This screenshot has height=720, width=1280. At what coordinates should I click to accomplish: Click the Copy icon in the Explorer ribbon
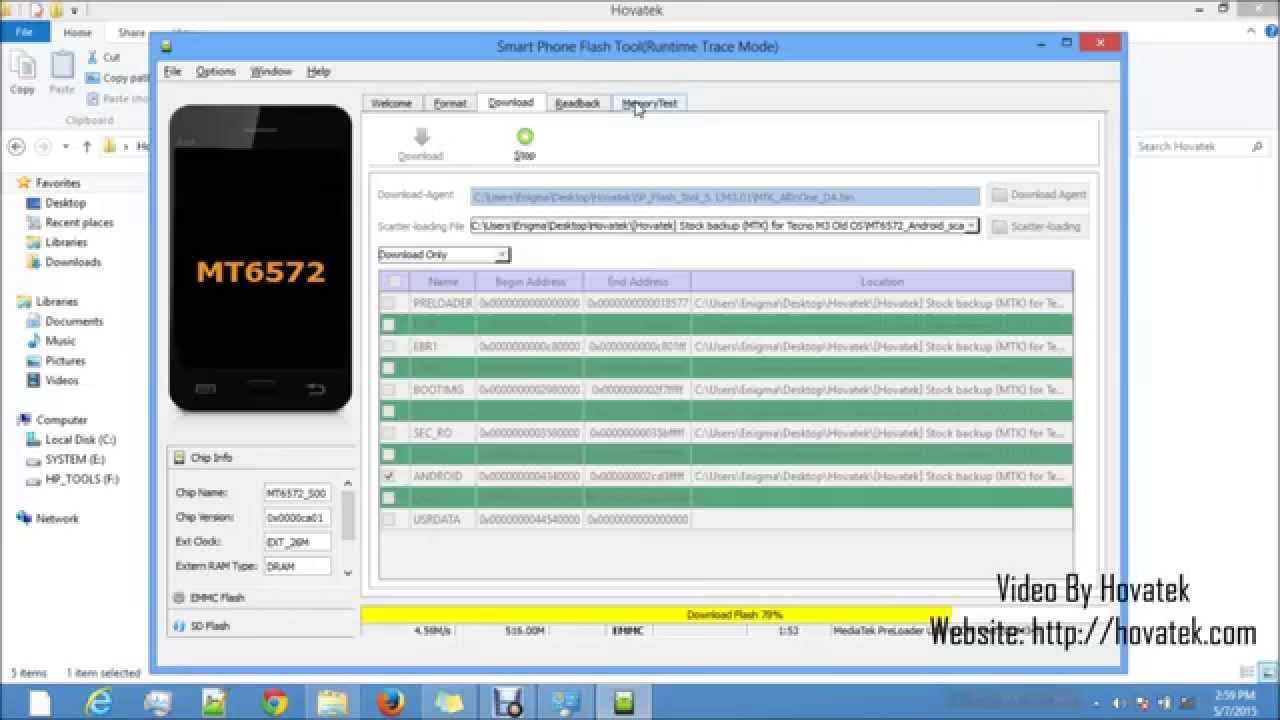coord(22,65)
